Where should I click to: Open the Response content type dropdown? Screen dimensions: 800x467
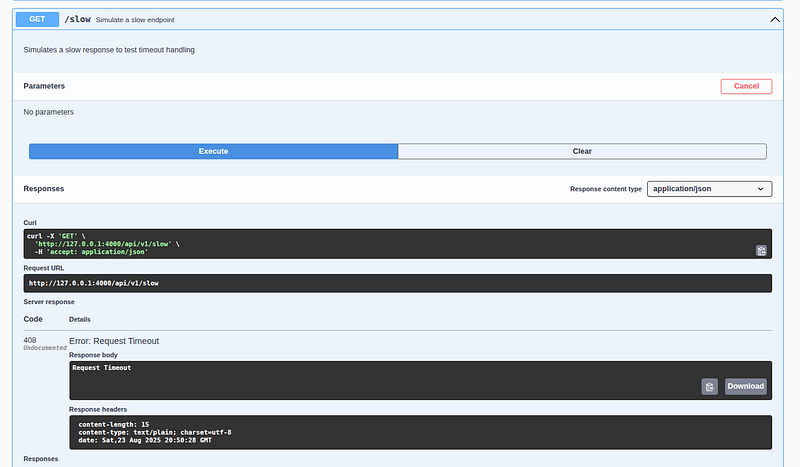pyautogui.click(x=709, y=189)
